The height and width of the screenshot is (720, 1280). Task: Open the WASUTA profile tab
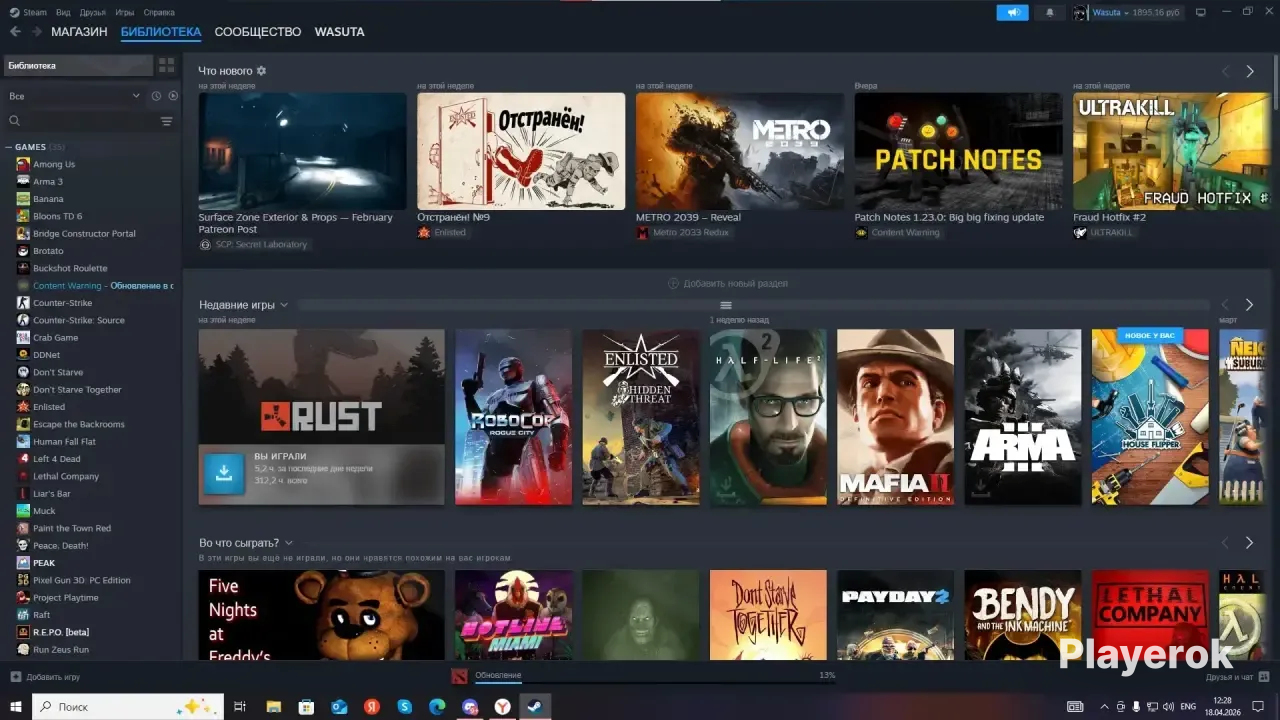340,32
